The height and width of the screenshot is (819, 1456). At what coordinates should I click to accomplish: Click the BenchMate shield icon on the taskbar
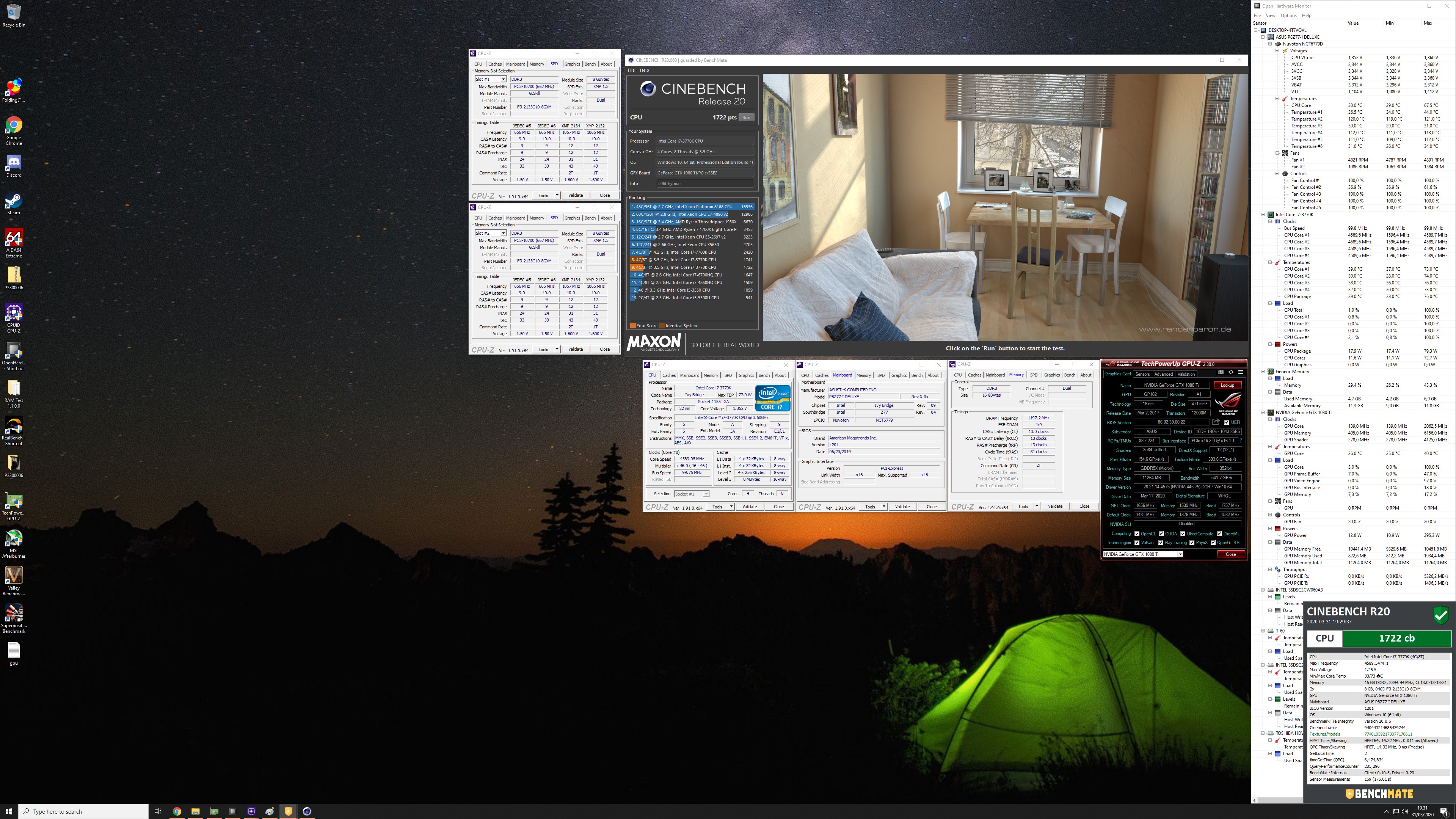[x=288, y=811]
